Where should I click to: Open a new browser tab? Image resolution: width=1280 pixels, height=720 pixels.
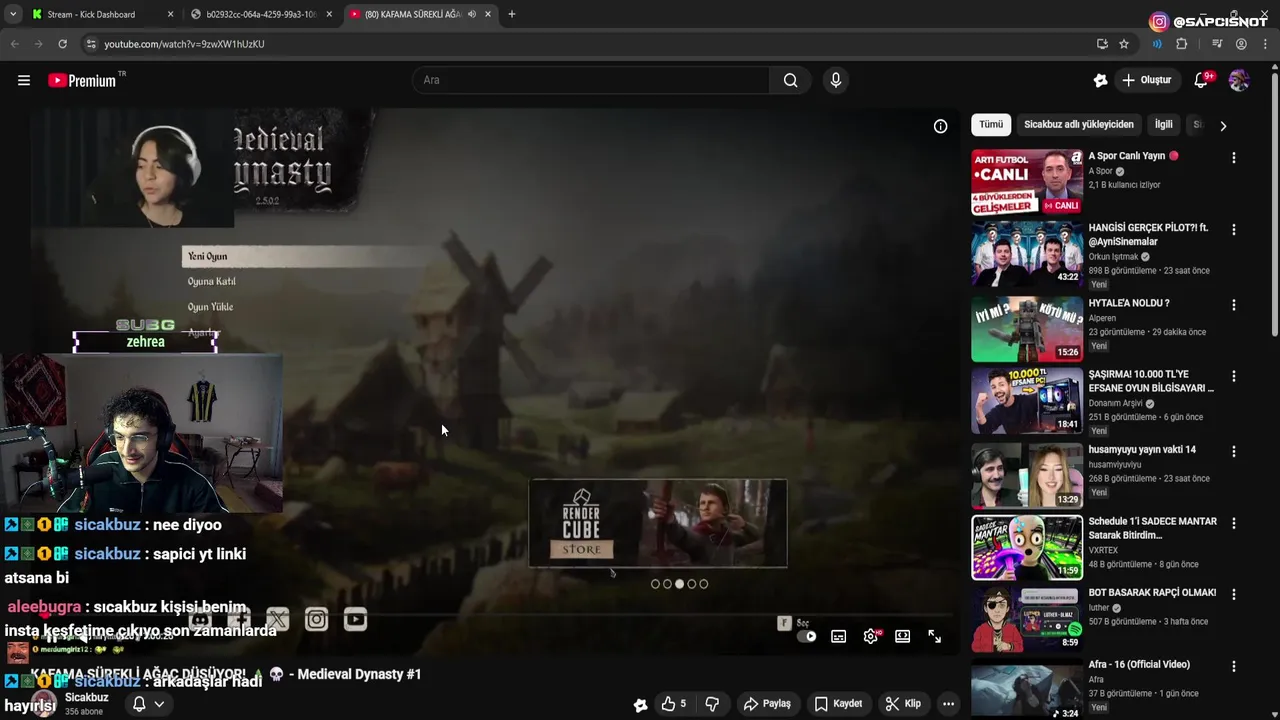point(511,14)
